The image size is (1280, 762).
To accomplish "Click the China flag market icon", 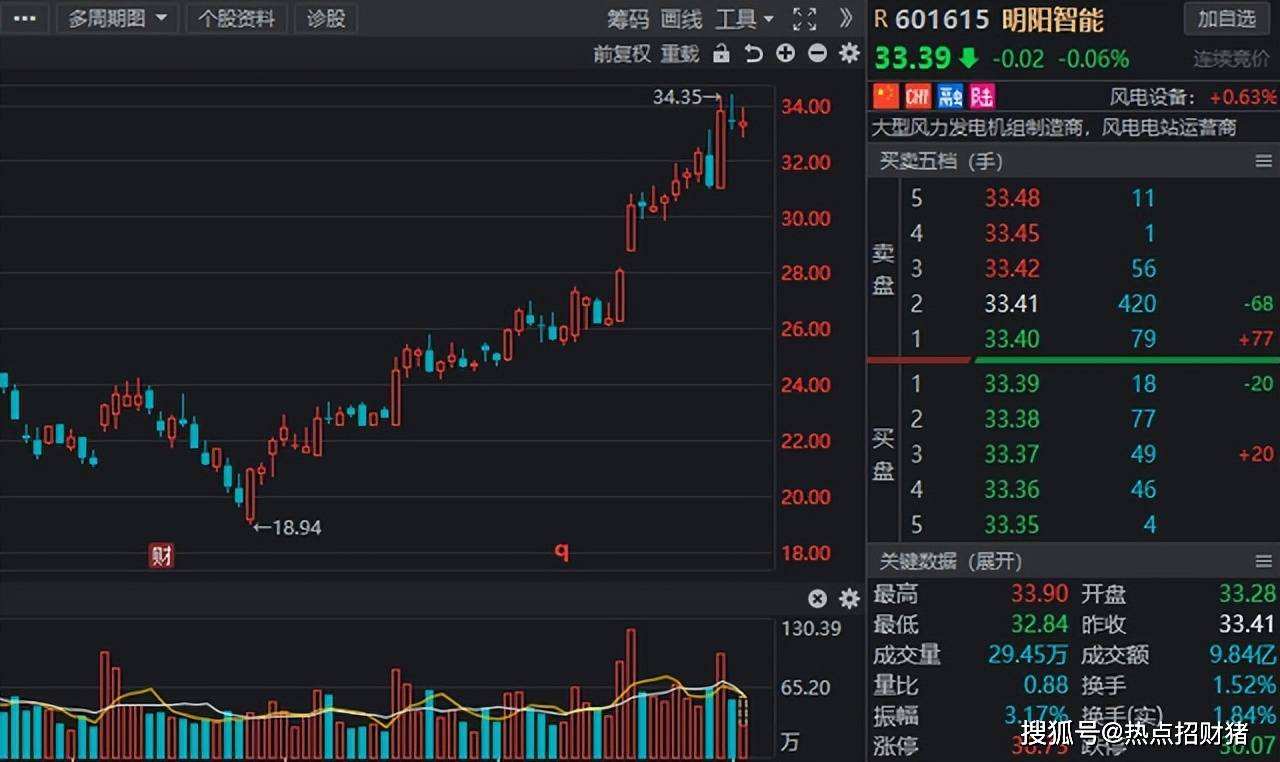I will (x=886, y=96).
